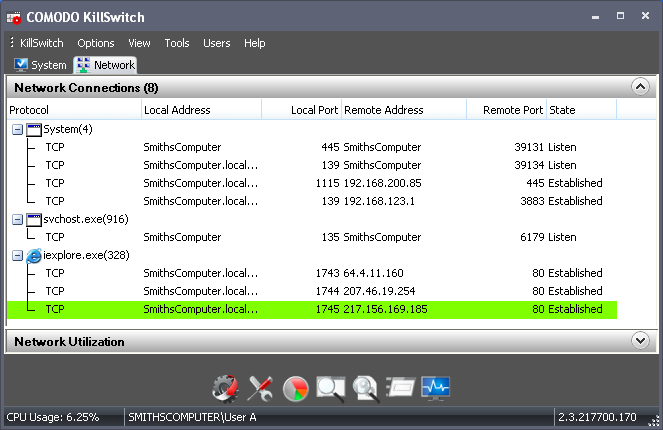
Task: Click the CPU Usage: 6.25% status entry
Action: point(53,417)
